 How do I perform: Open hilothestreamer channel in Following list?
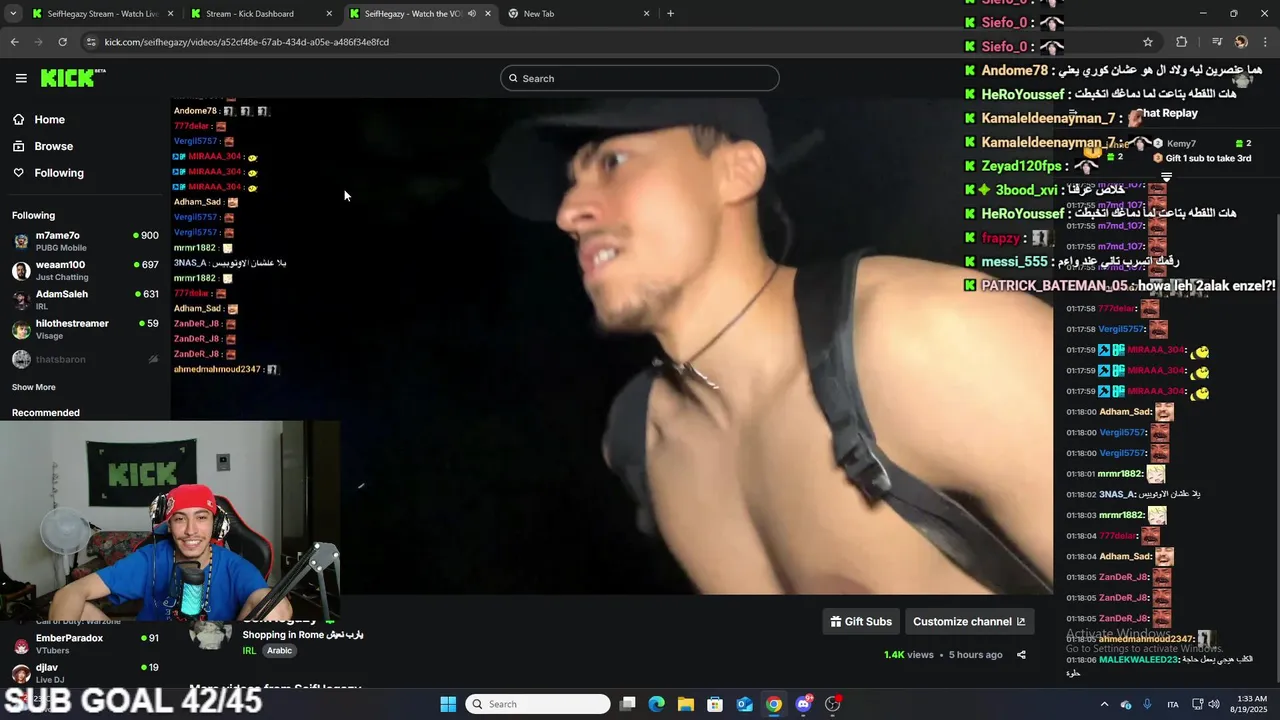(x=85, y=329)
